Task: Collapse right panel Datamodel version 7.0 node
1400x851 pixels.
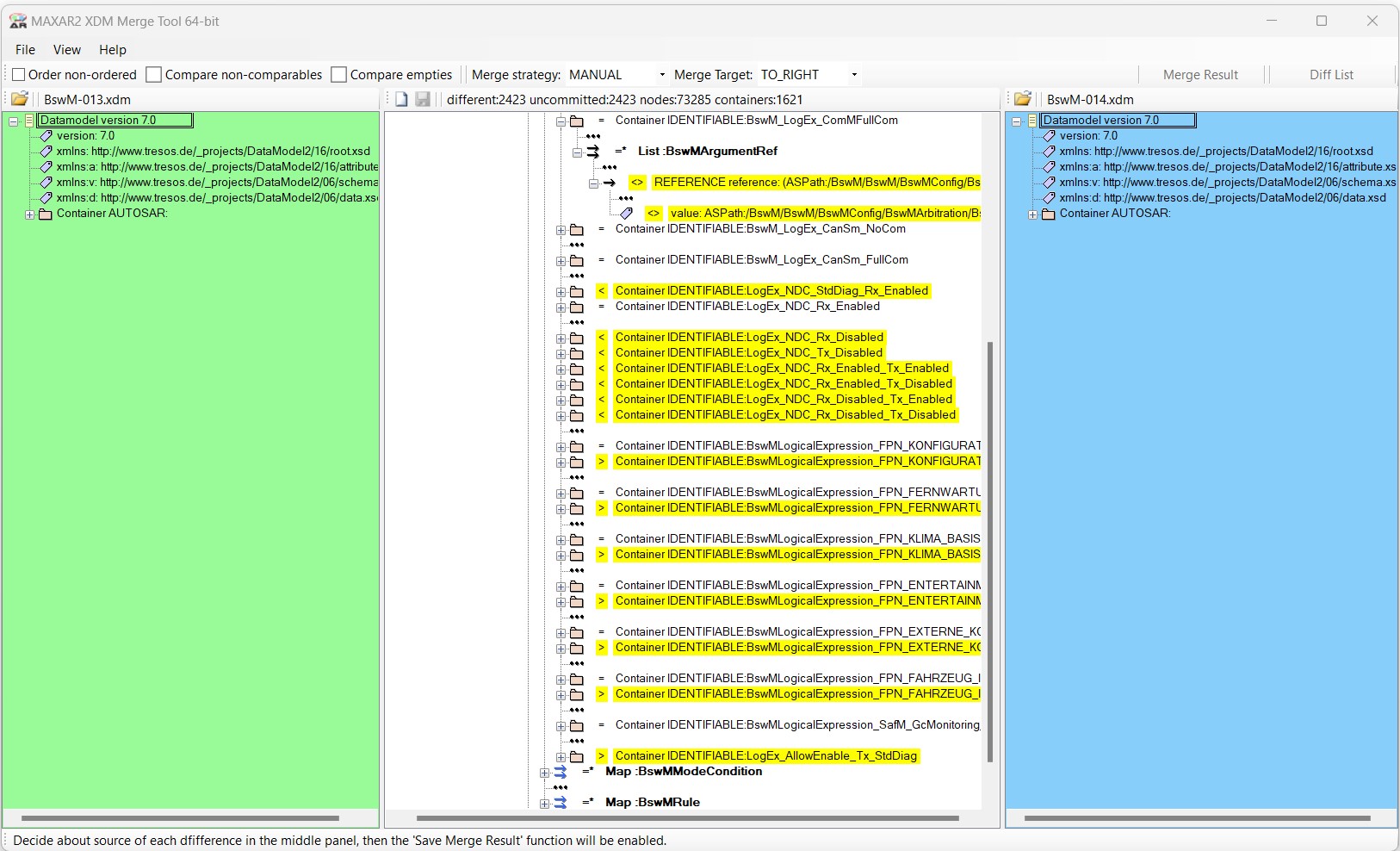Action: [x=1016, y=121]
